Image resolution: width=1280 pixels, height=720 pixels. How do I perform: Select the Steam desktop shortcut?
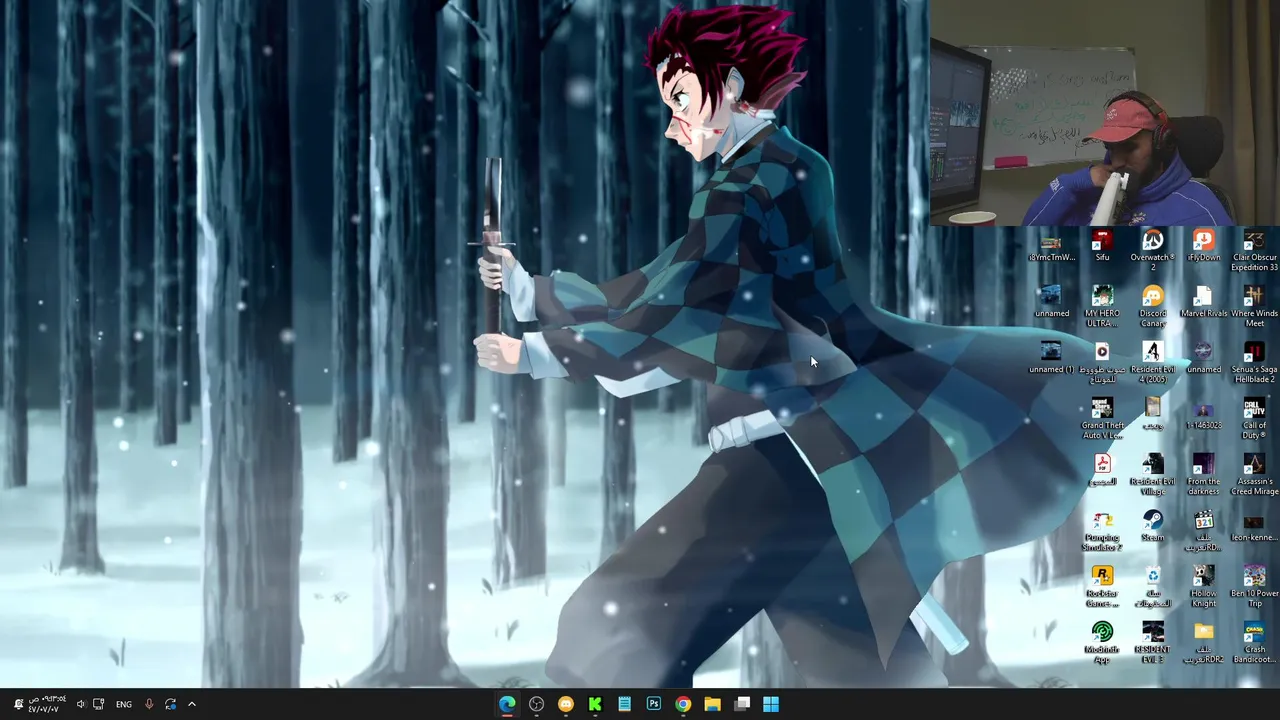1153,527
